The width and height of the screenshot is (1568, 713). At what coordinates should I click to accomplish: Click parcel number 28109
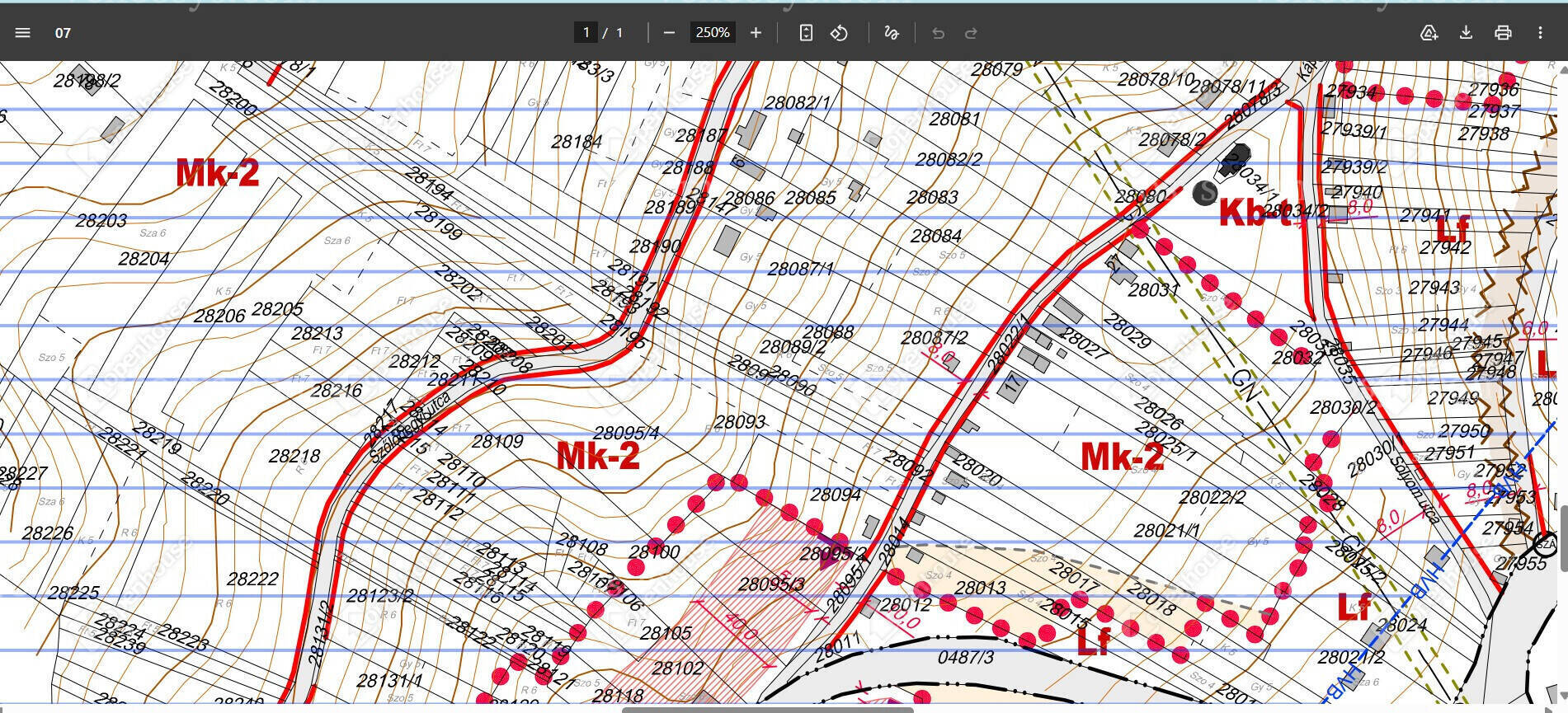pos(497,441)
